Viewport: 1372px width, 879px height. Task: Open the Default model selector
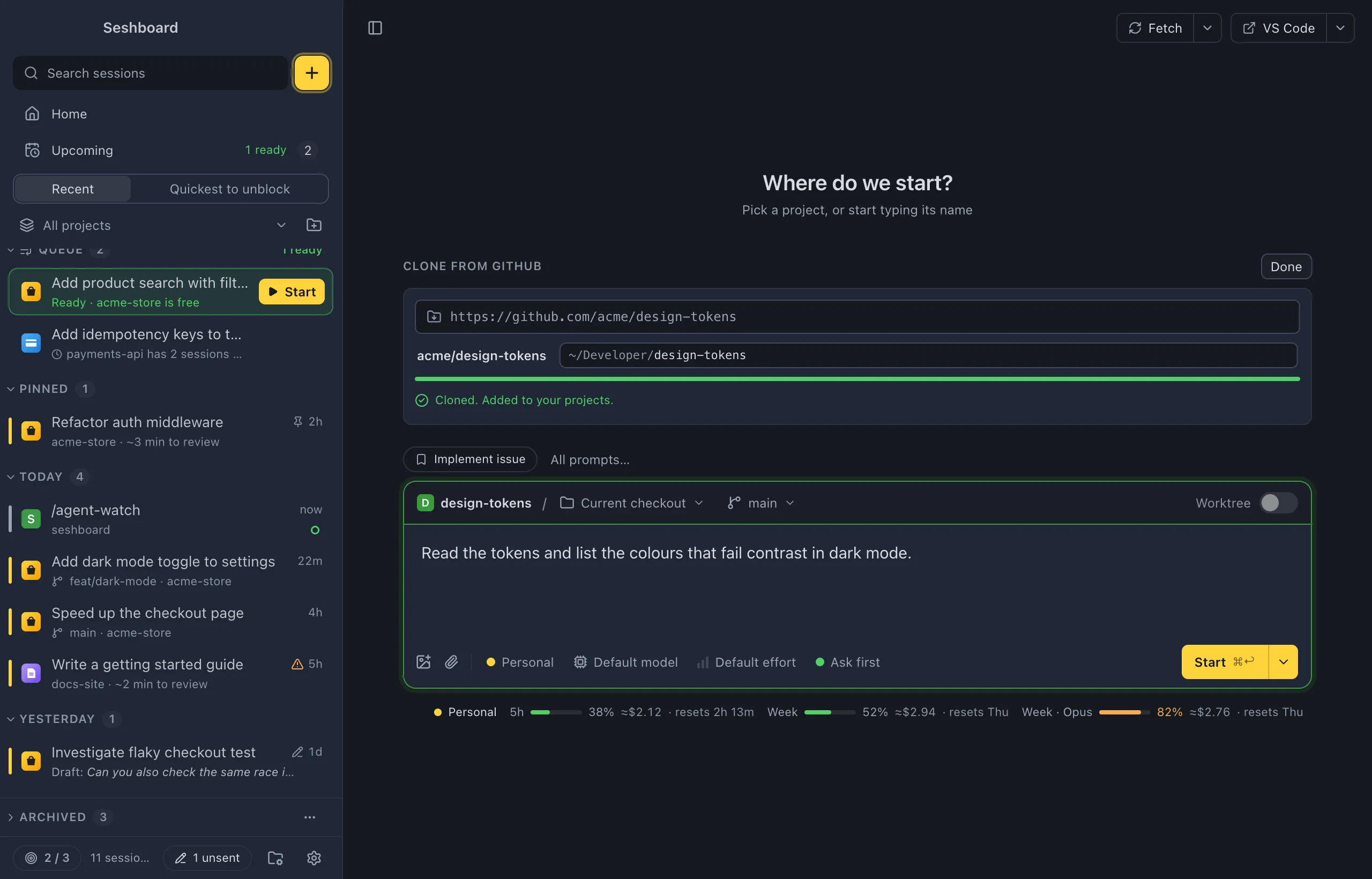tap(625, 662)
